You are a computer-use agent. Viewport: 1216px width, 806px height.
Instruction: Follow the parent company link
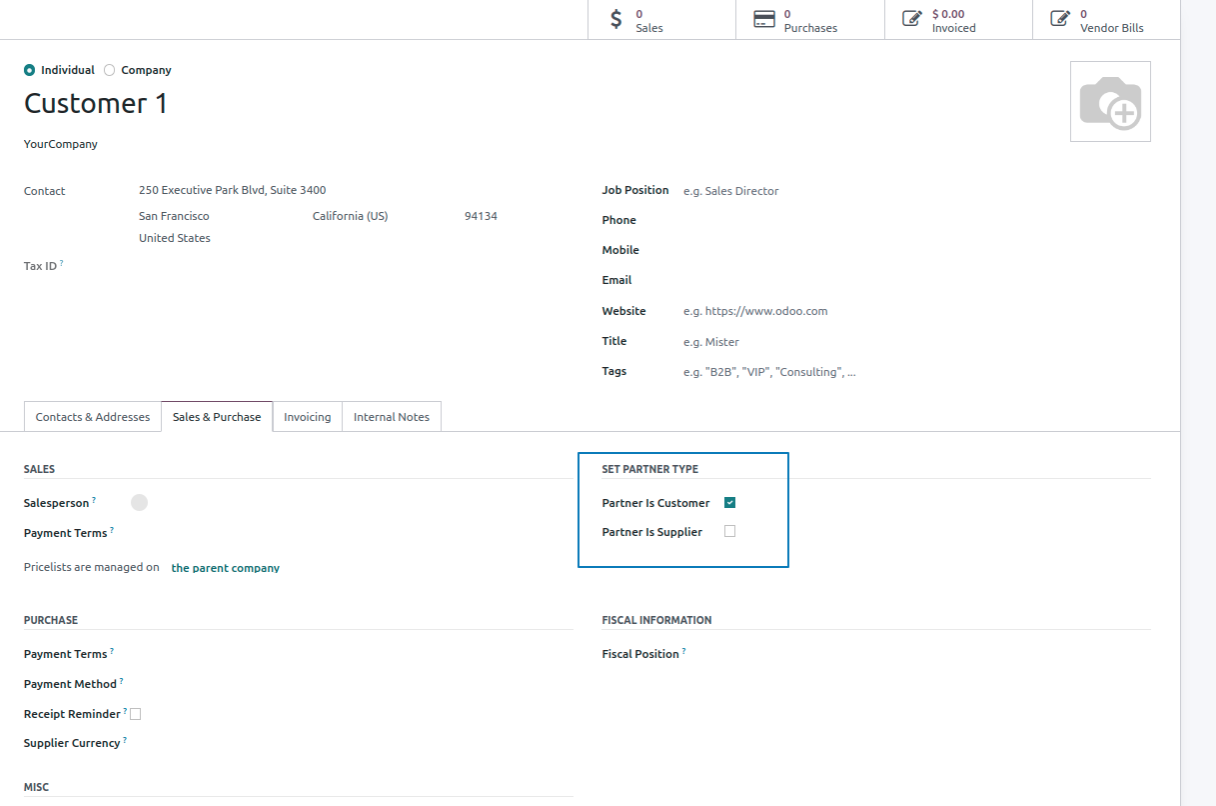click(x=225, y=568)
